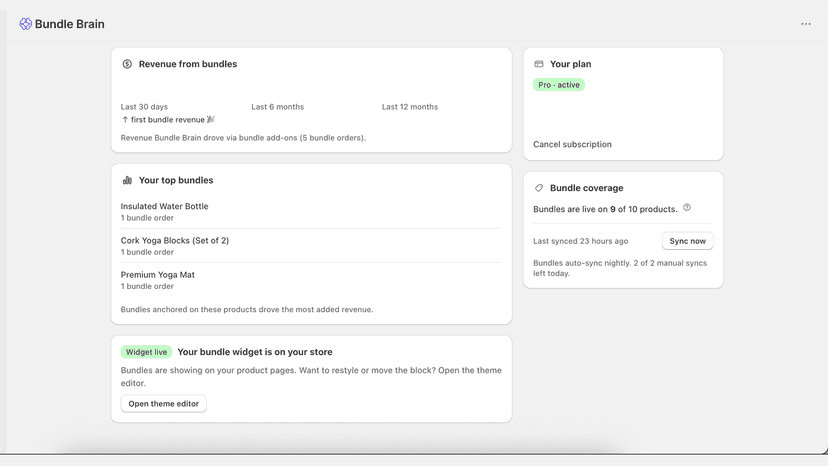Click the up arrow before first bundle revenue

125,120
